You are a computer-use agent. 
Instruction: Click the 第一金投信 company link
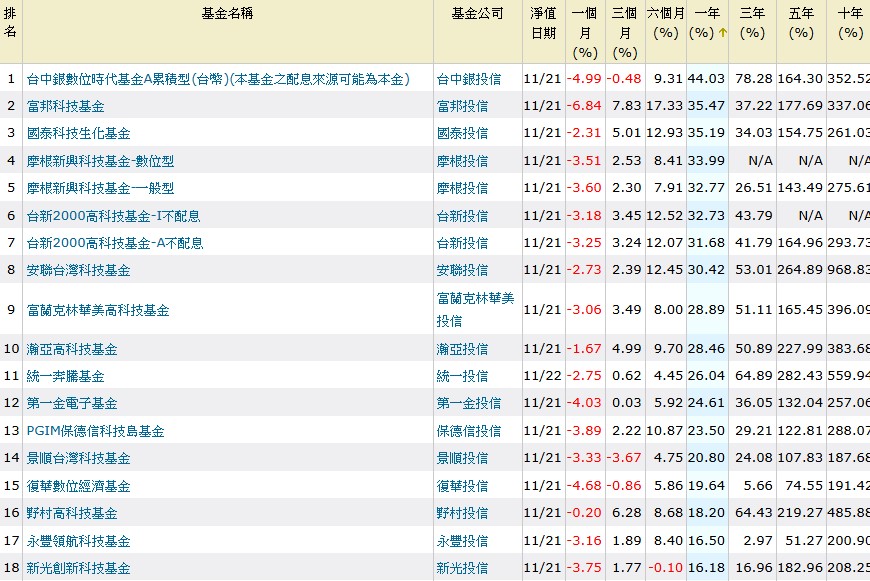469,403
